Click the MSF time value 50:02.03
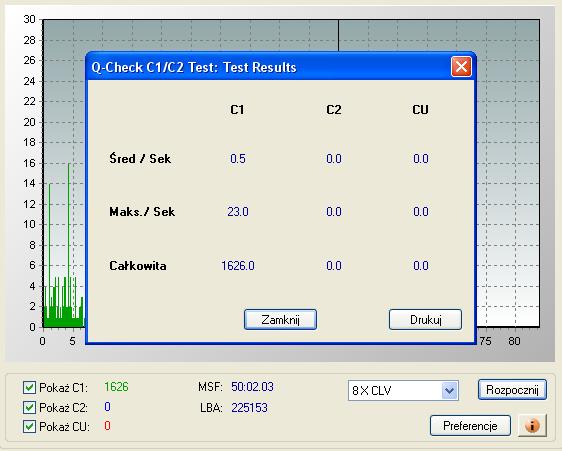This screenshot has height=451, width=562. pos(252,387)
